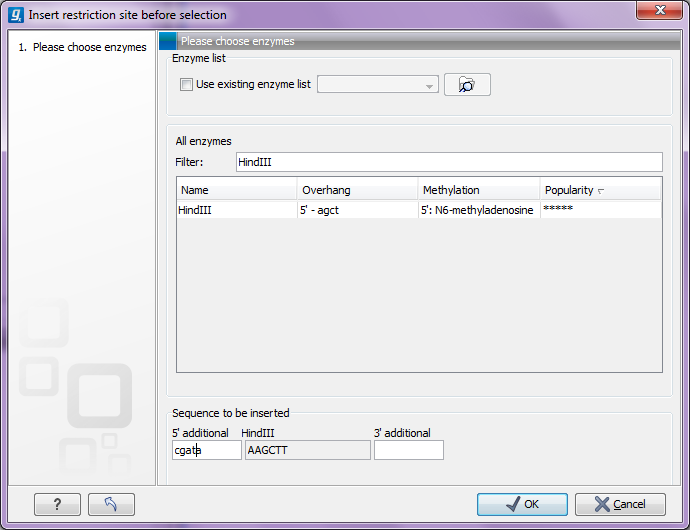Click the Cancel button
Screen dimensions: 690x530
620,504
